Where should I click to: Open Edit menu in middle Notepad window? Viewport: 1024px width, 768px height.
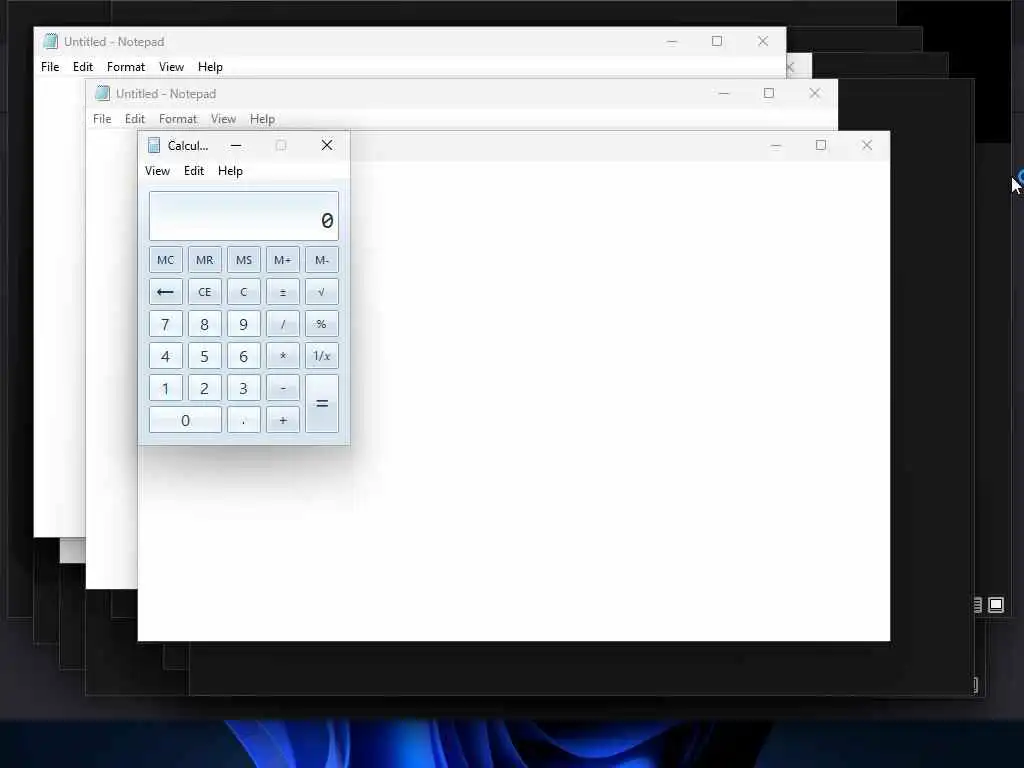pos(135,119)
